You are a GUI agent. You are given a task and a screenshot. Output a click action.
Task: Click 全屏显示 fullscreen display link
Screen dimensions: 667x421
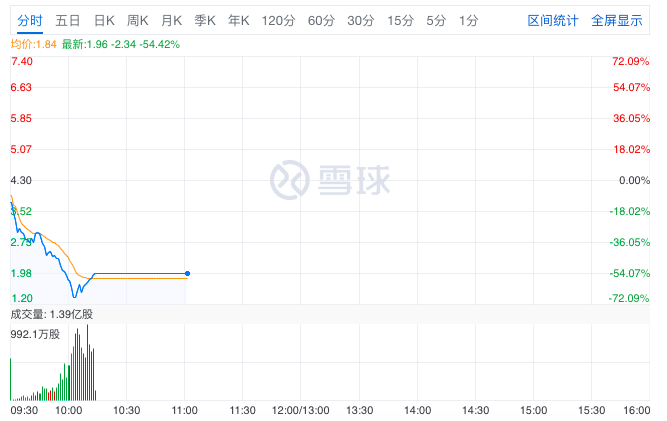coord(617,20)
